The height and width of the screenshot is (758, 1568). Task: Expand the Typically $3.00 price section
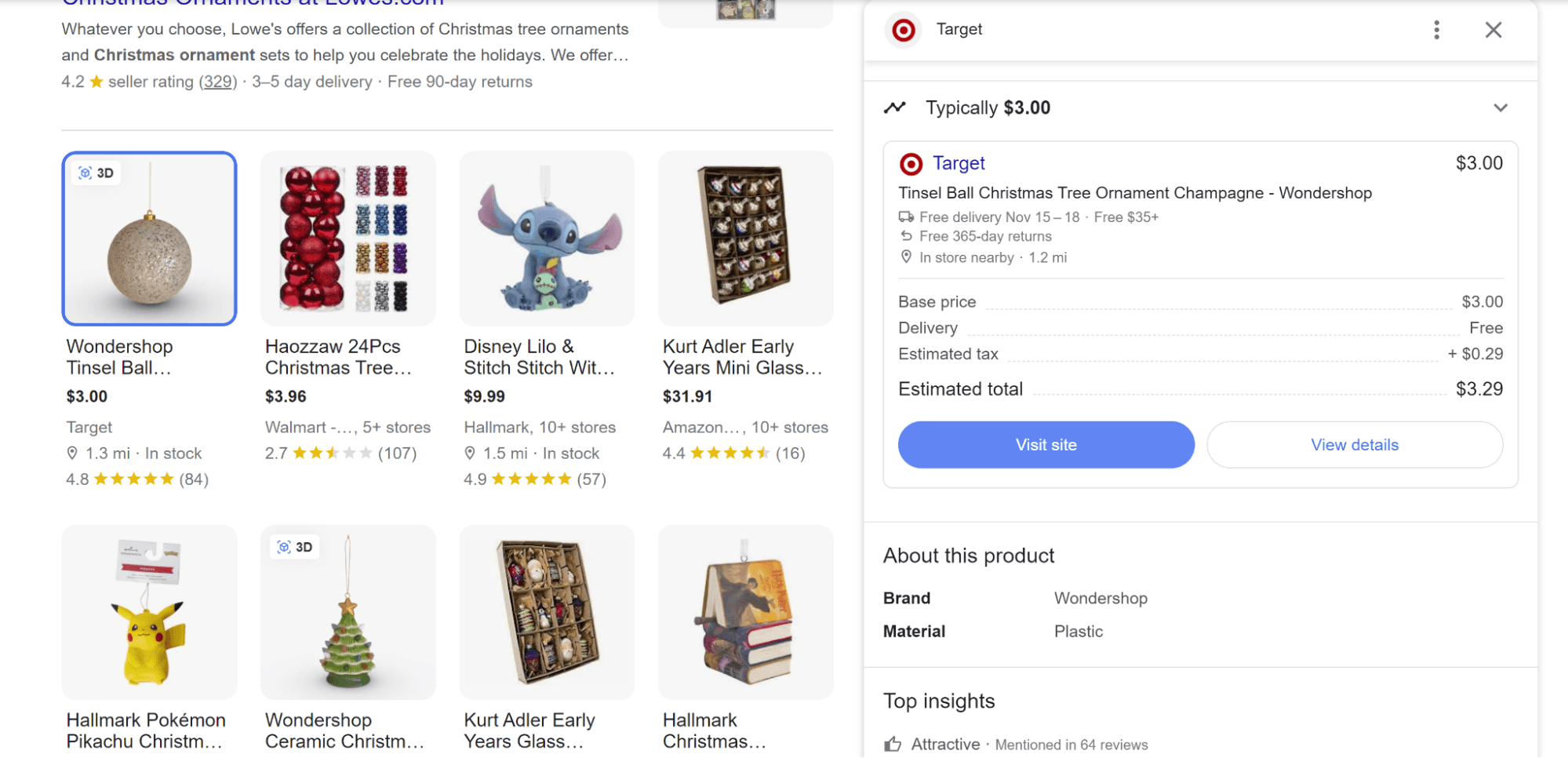pyautogui.click(x=1500, y=108)
